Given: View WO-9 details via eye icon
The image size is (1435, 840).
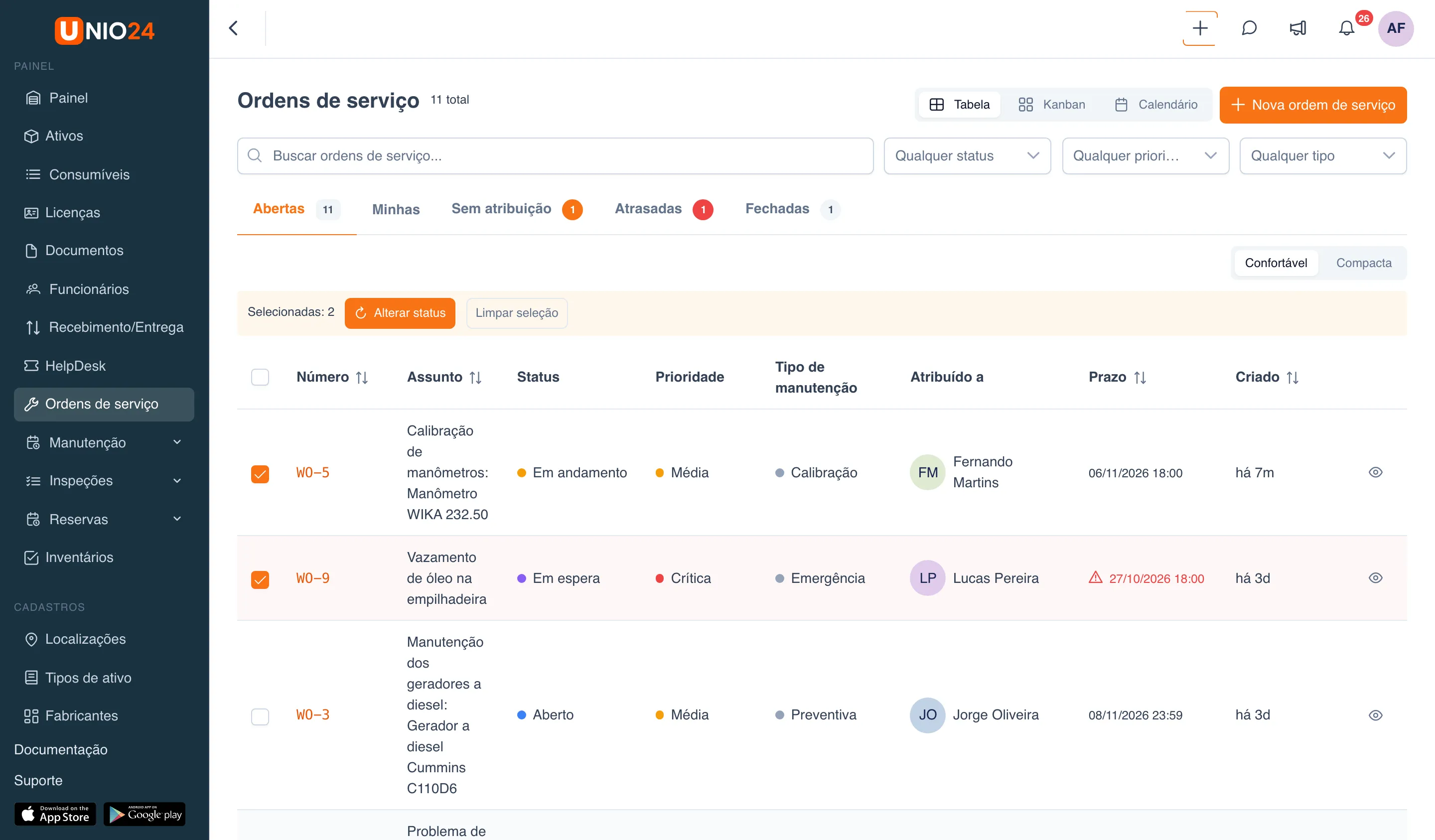Looking at the screenshot, I should (x=1375, y=577).
